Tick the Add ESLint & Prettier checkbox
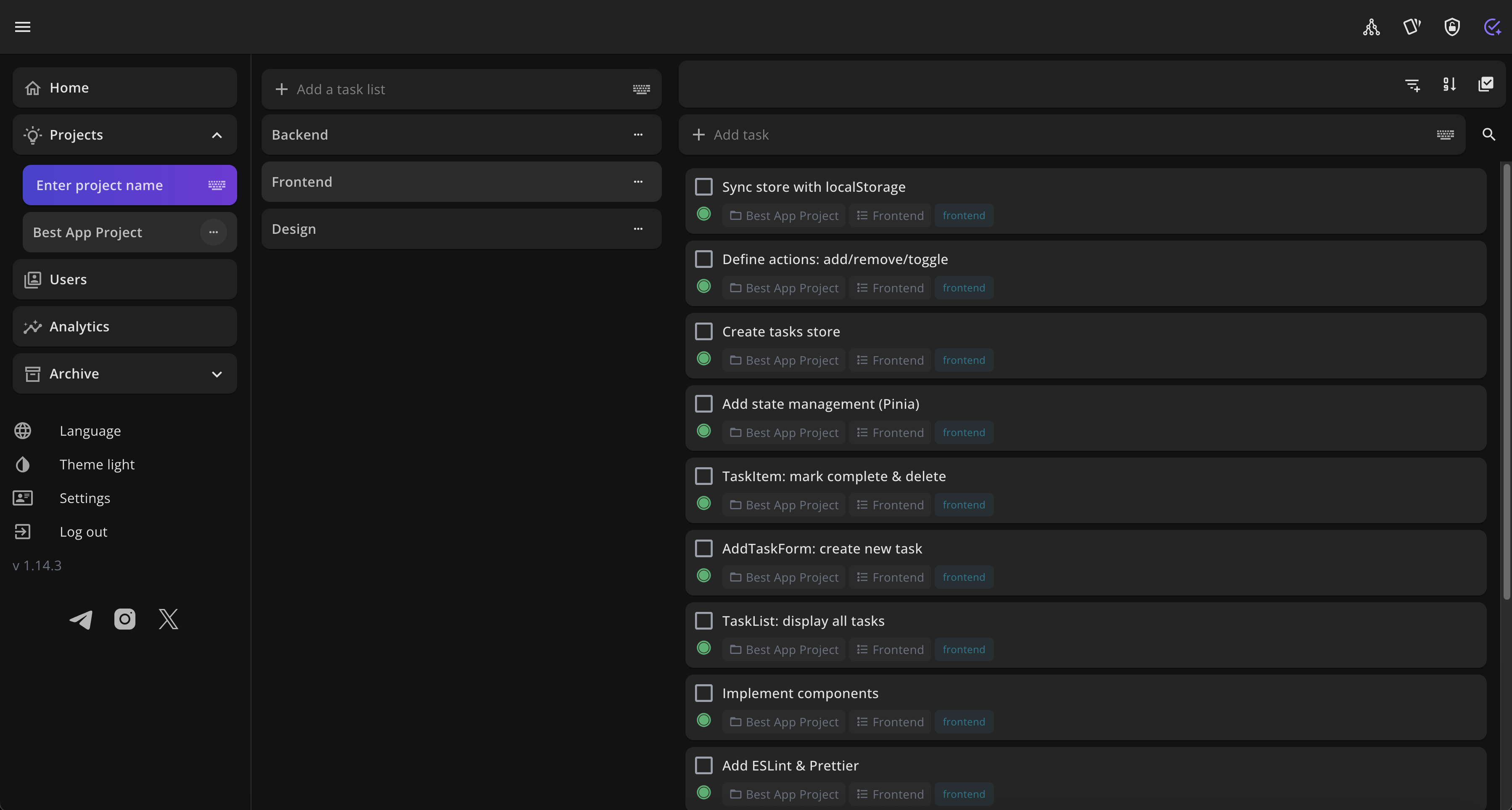The image size is (1512, 810). tap(703, 765)
